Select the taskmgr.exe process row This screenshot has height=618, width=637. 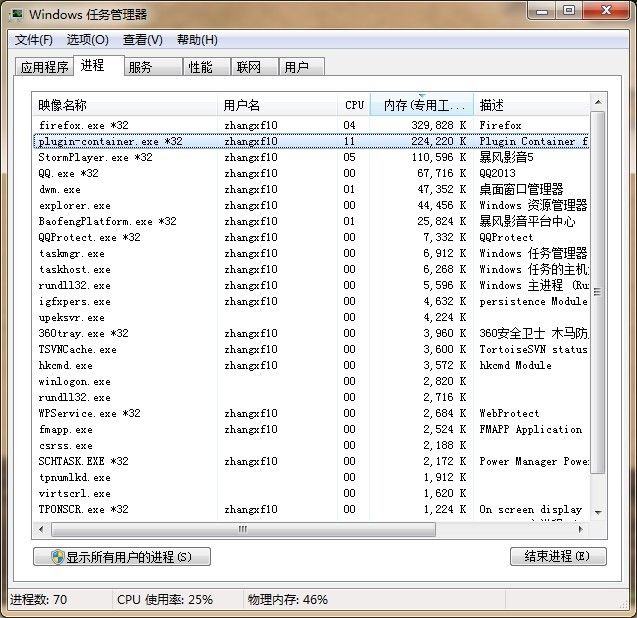point(311,253)
